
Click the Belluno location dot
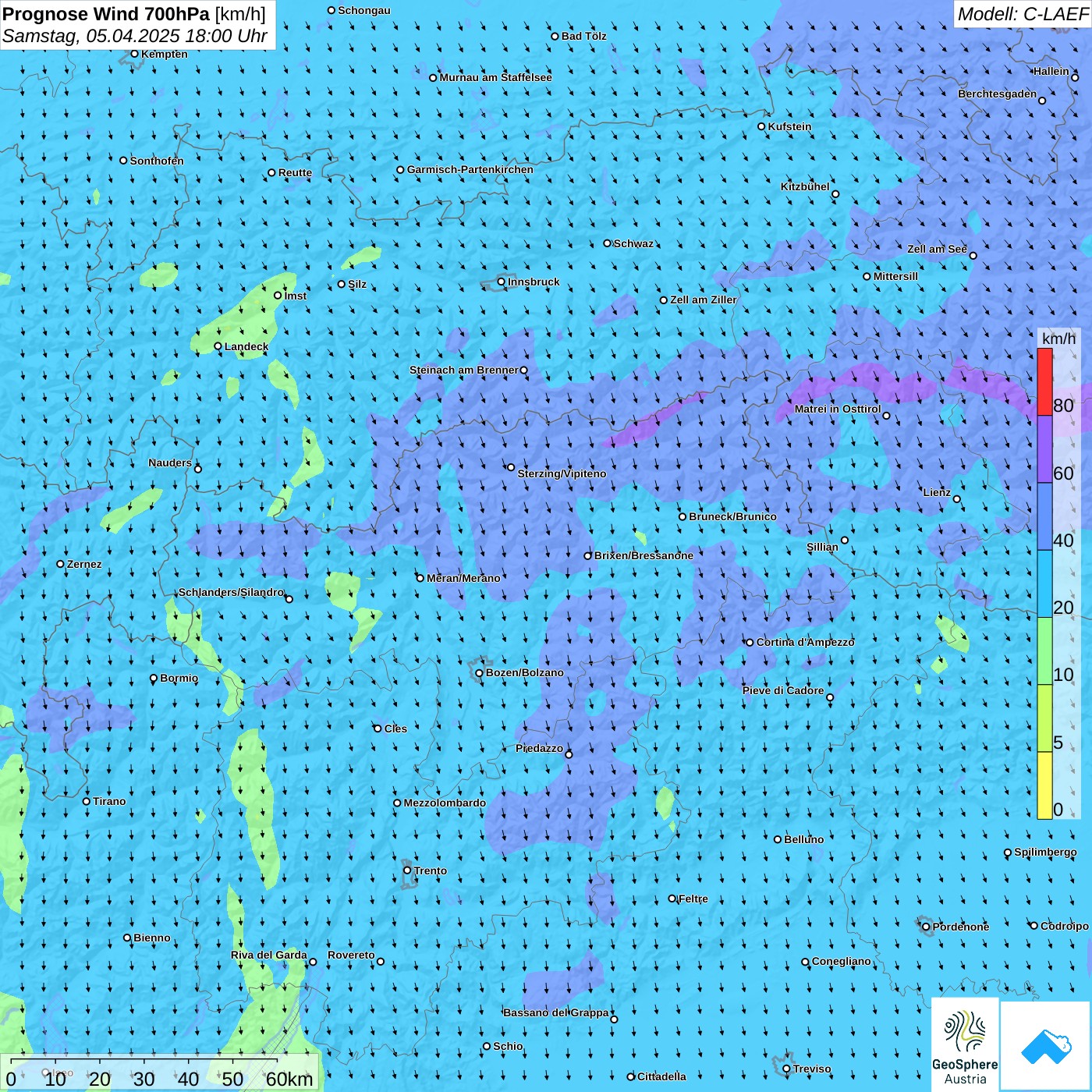point(778,839)
